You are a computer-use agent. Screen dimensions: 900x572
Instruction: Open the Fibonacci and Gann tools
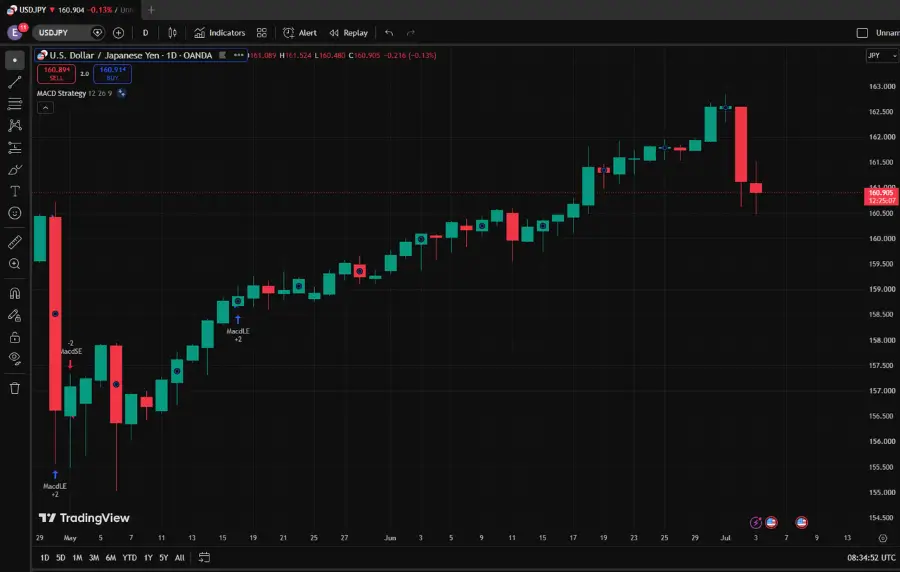pos(15,104)
